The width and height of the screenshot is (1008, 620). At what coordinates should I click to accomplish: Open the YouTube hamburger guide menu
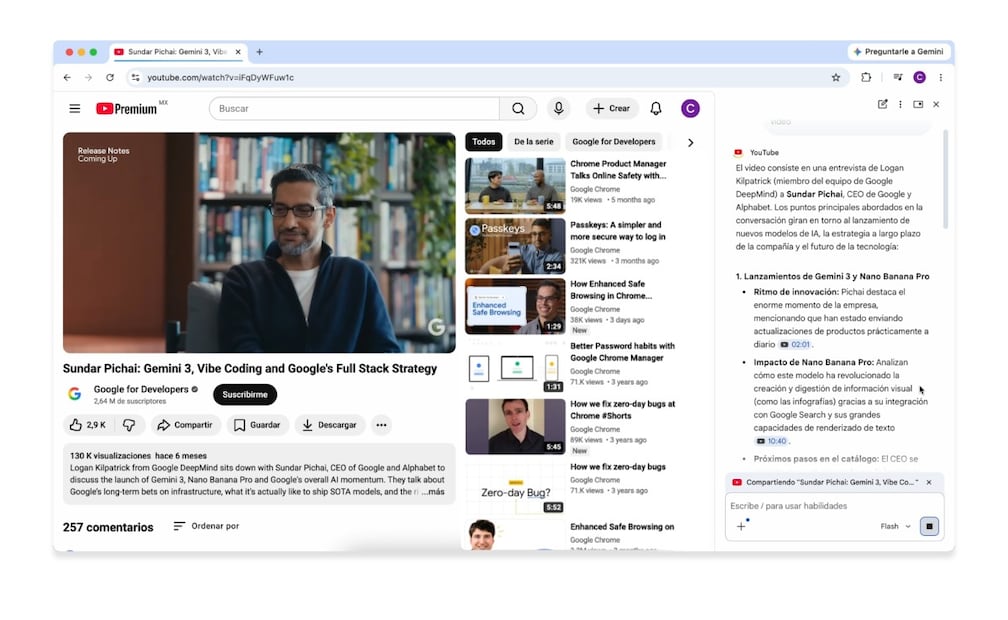tap(75, 109)
